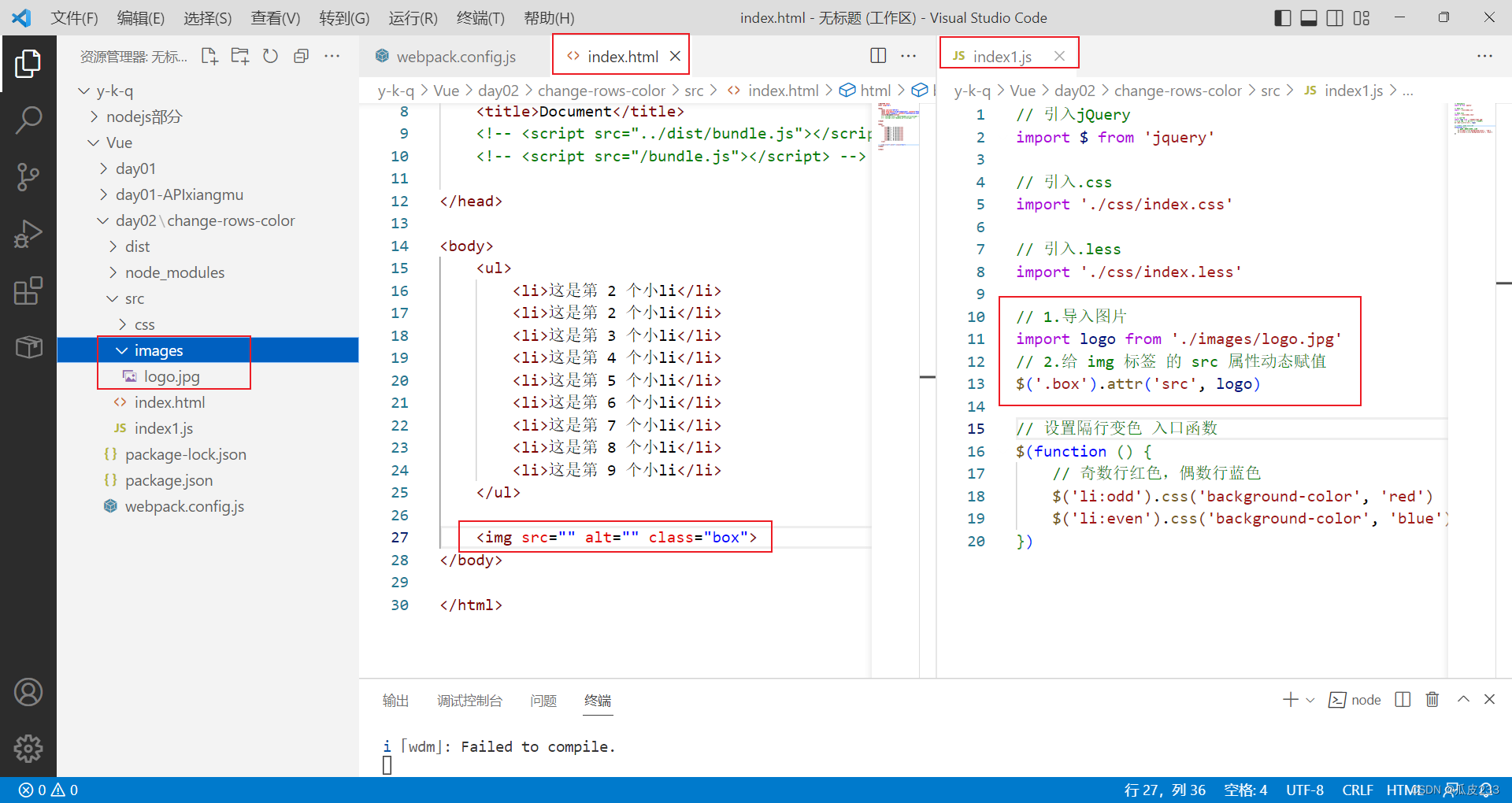Refresh the explorer with the refresh icon

pyautogui.click(x=271, y=56)
